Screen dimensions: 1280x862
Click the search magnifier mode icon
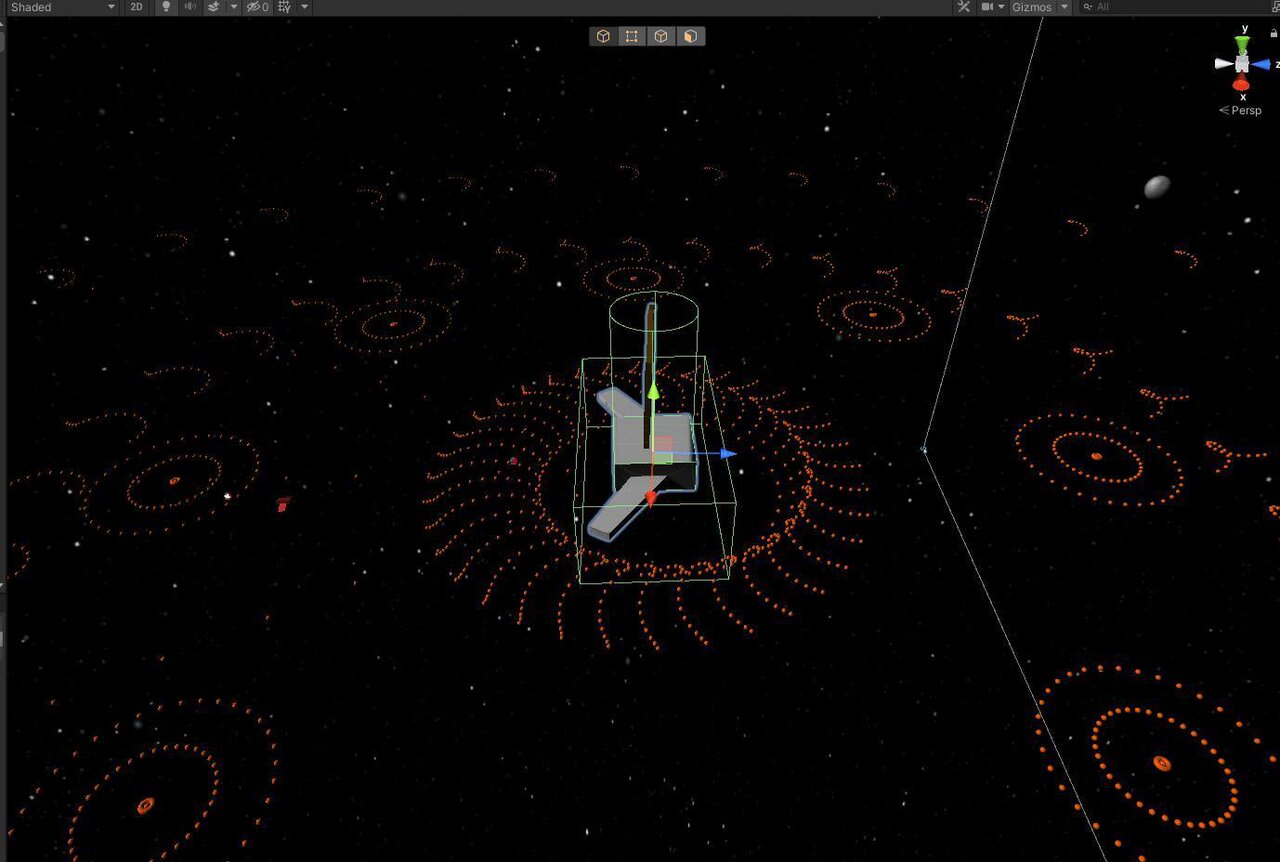click(1087, 7)
